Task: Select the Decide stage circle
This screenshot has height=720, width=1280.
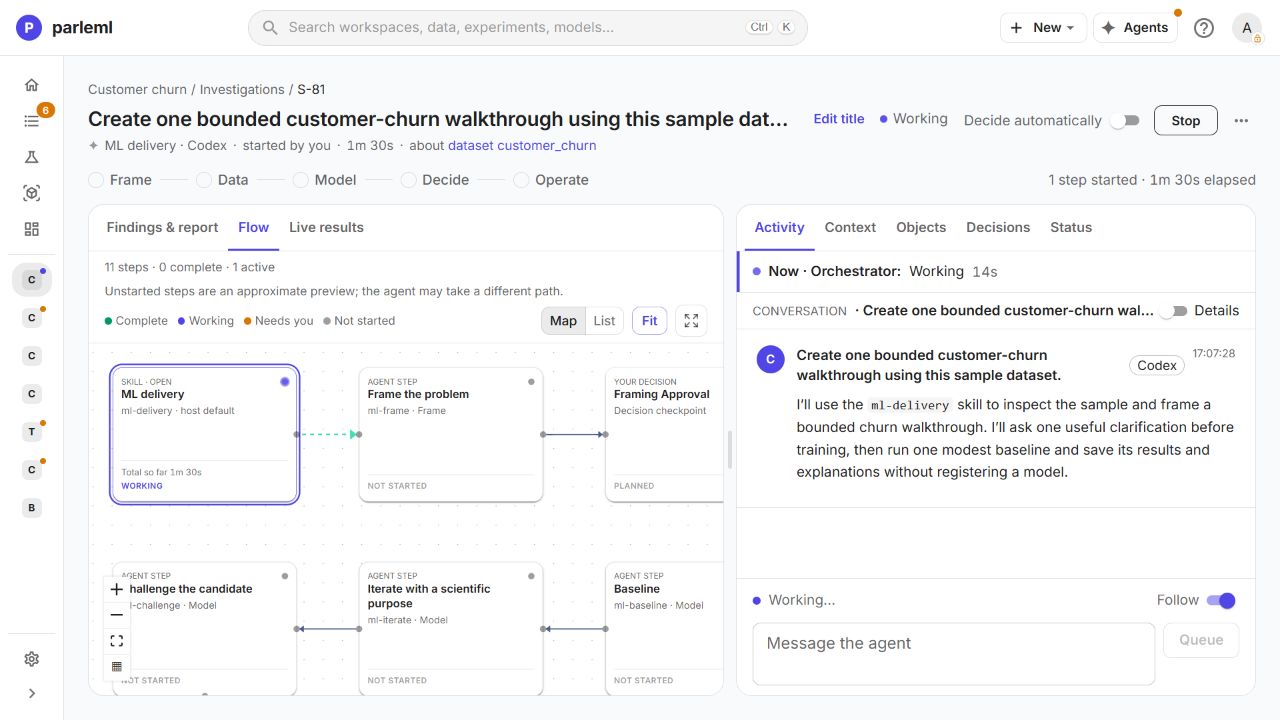Action: (408, 180)
